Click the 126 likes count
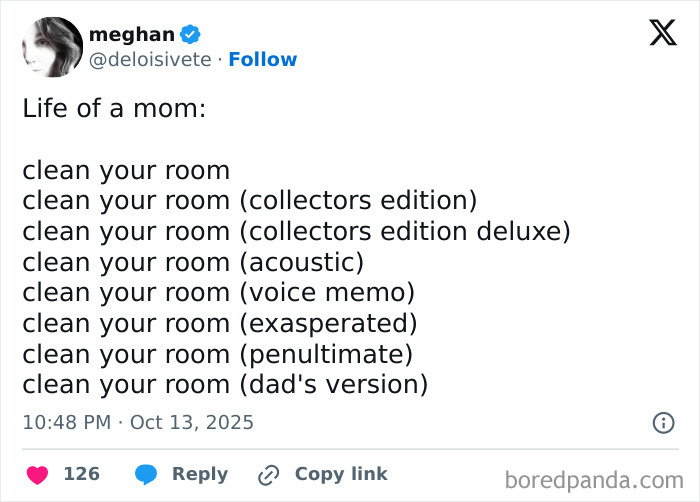The image size is (700, 502). tap(81, 474)
